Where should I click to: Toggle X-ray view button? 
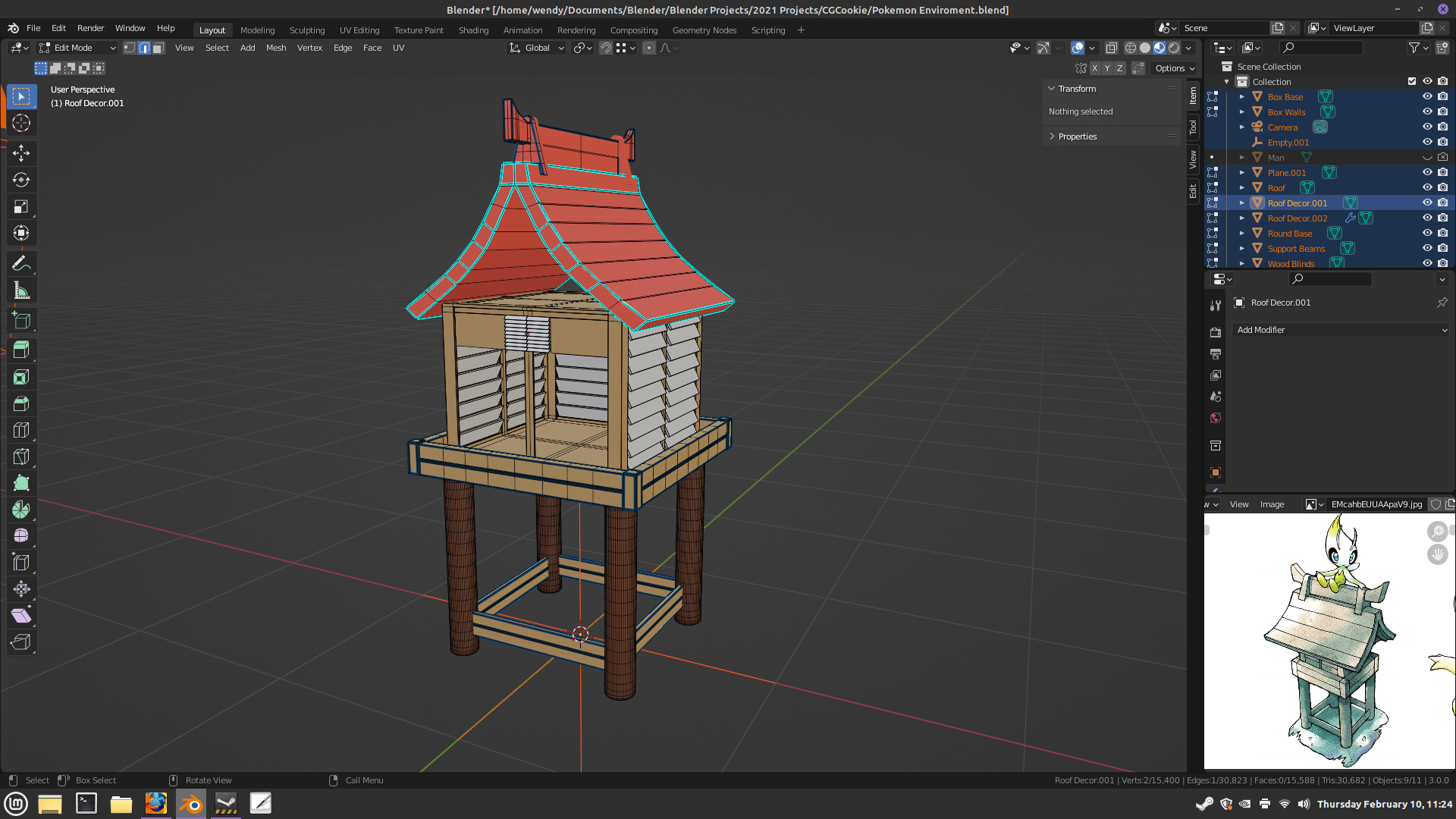pos(1111,48)
